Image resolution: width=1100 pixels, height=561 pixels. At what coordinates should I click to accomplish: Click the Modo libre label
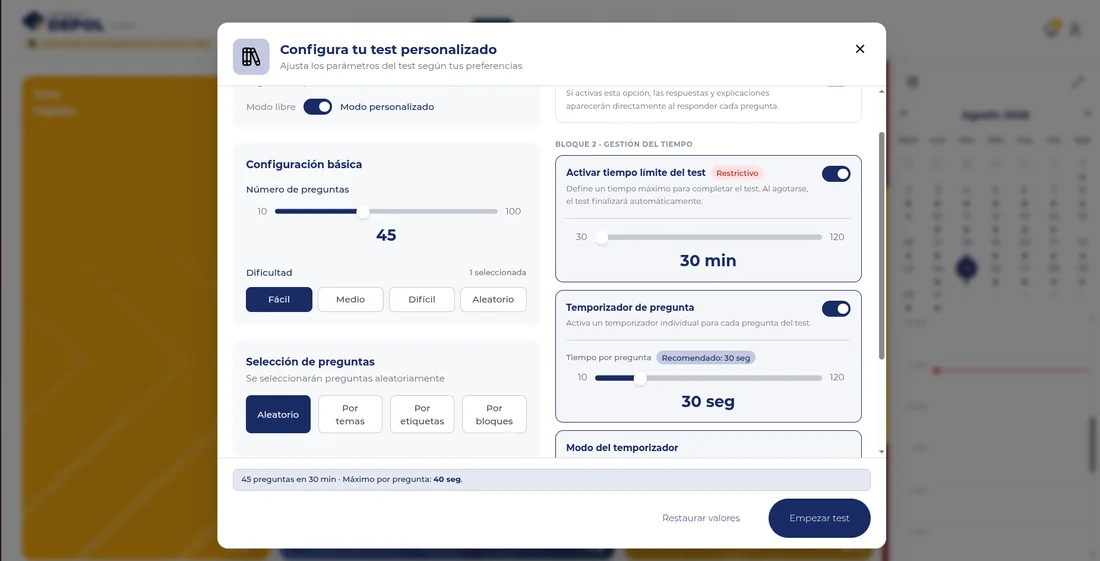(271, 107)
